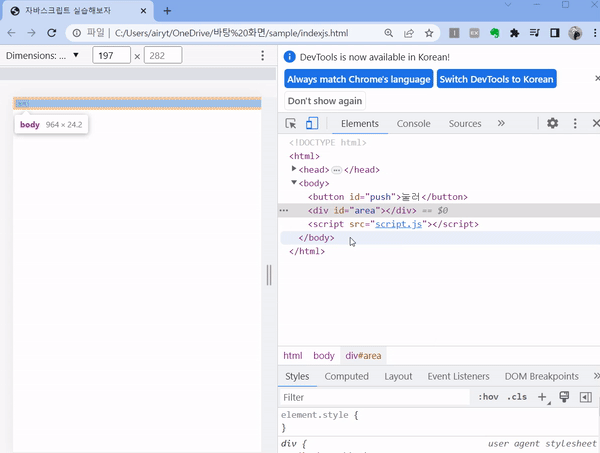Open the extensions puzzle menu
Viewport: 600px width, 453px height.
[515, 33]
